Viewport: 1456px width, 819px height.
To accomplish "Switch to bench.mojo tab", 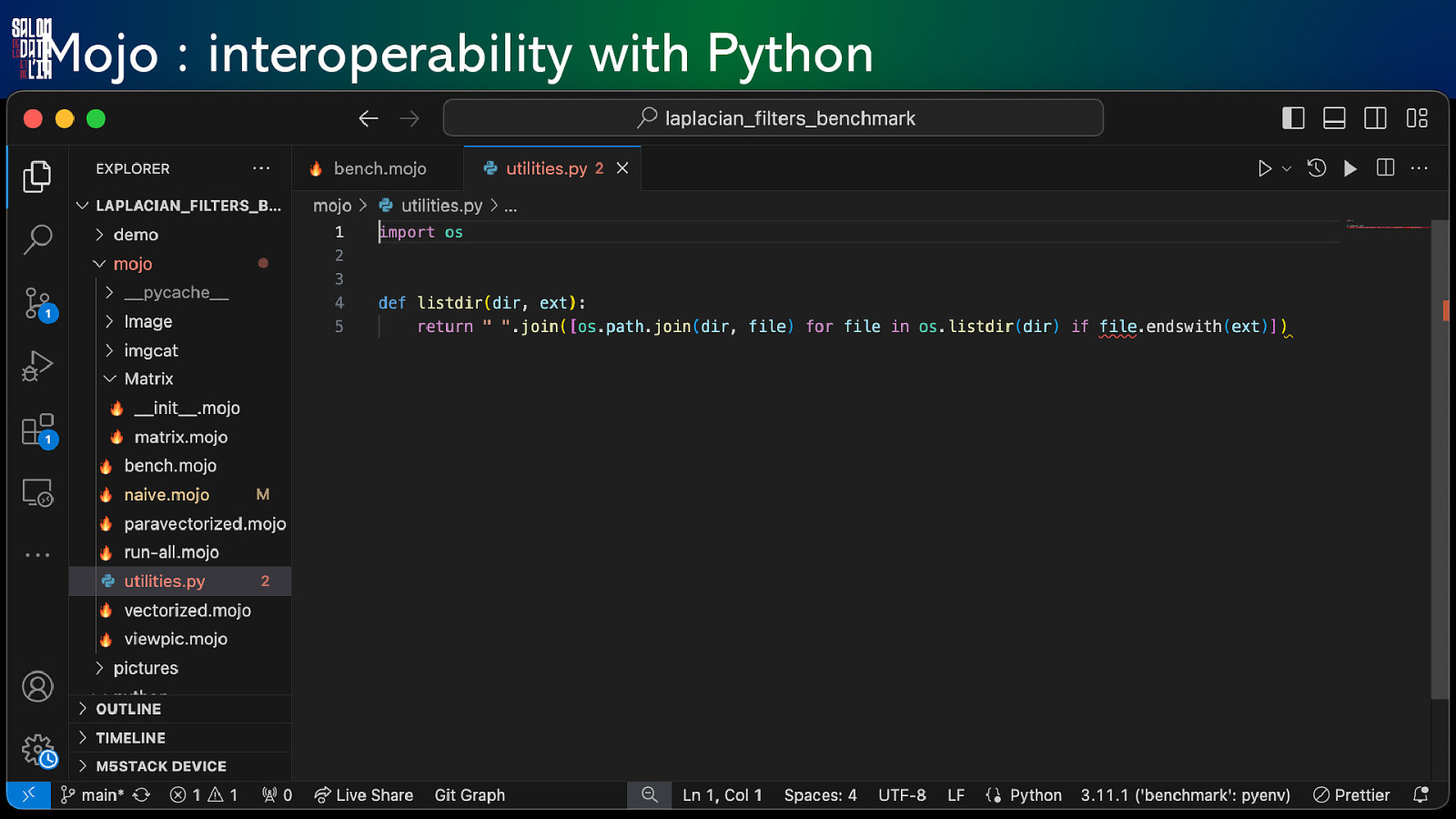I will pyautogui.click(x=379, y=168).
